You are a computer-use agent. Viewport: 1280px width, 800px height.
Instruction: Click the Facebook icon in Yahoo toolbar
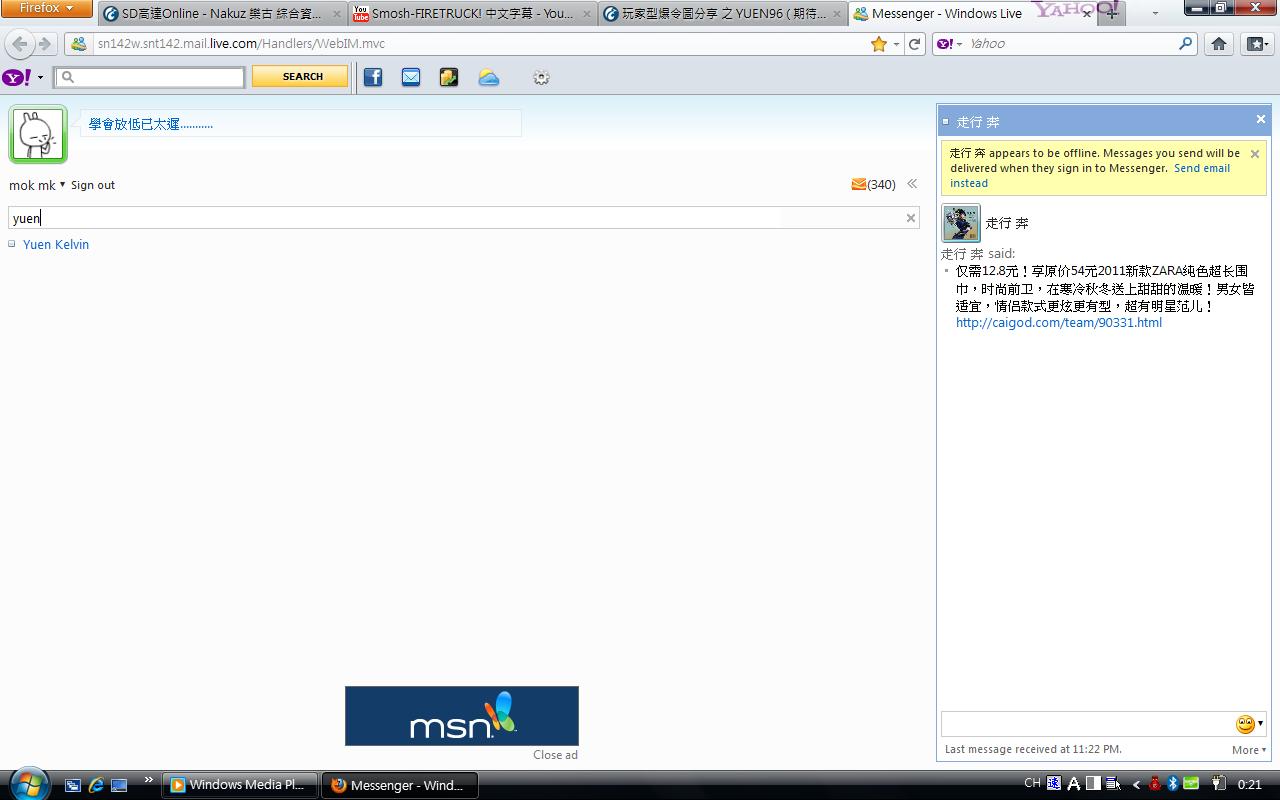click(x=373, y=77)
